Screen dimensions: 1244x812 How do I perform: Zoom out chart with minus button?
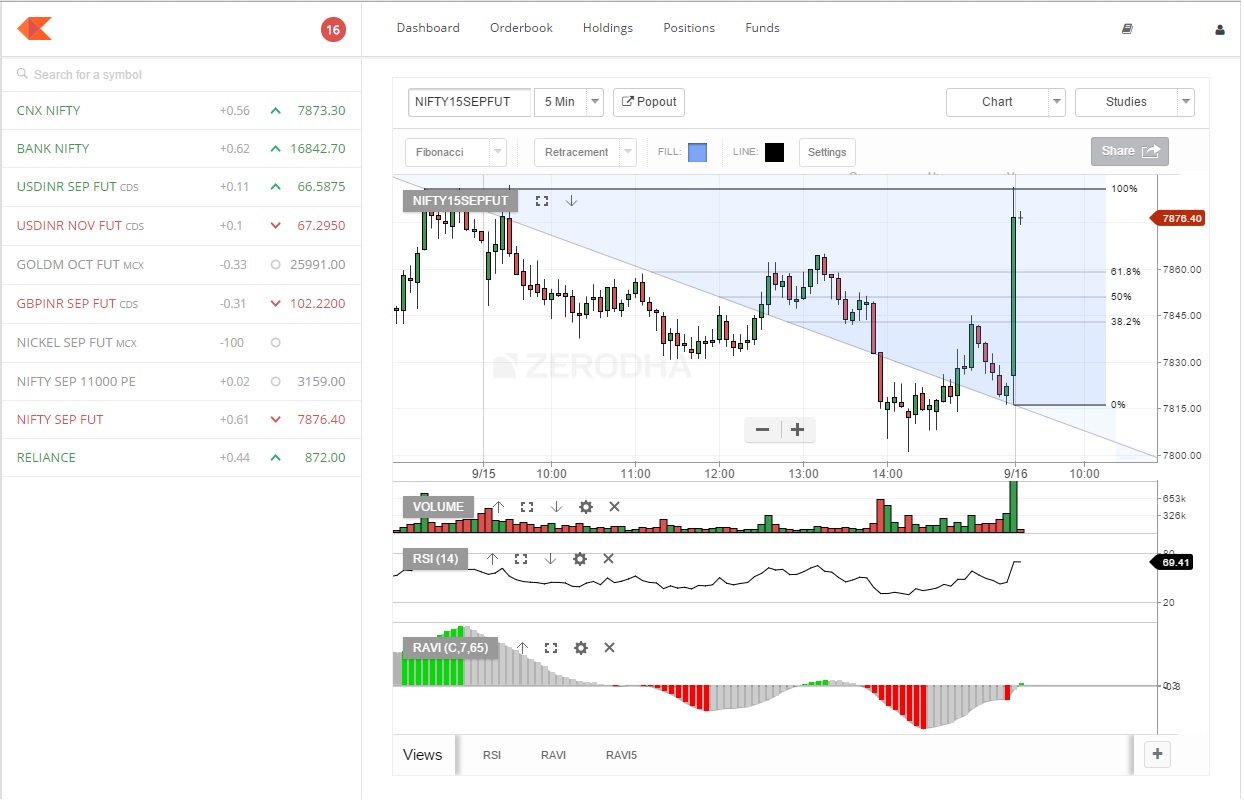click(x=762, y=430)
